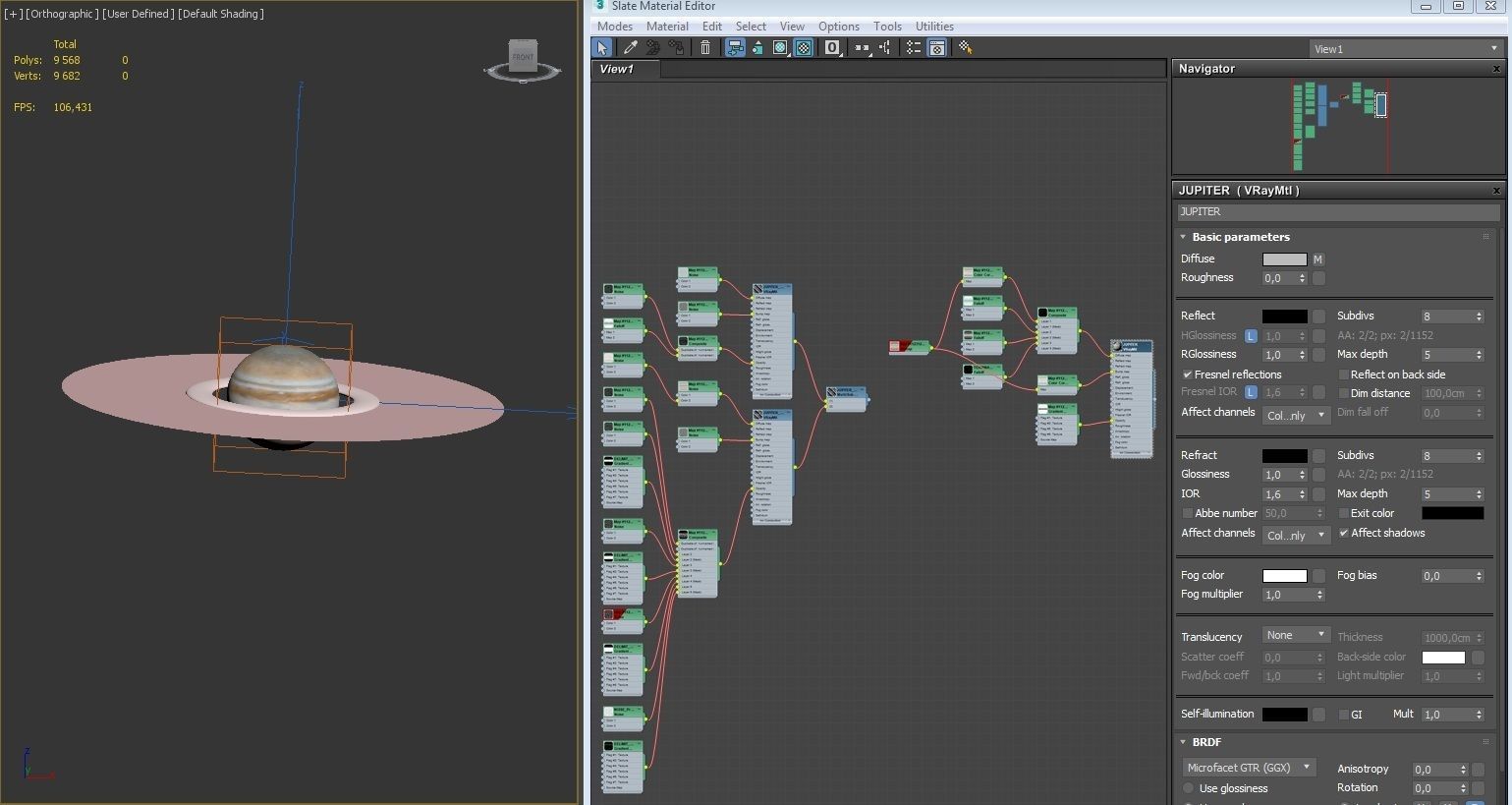Toggle Show Background in Preview icon
Viewport: 1512px width, 805px height.
[x=804, y=47]
